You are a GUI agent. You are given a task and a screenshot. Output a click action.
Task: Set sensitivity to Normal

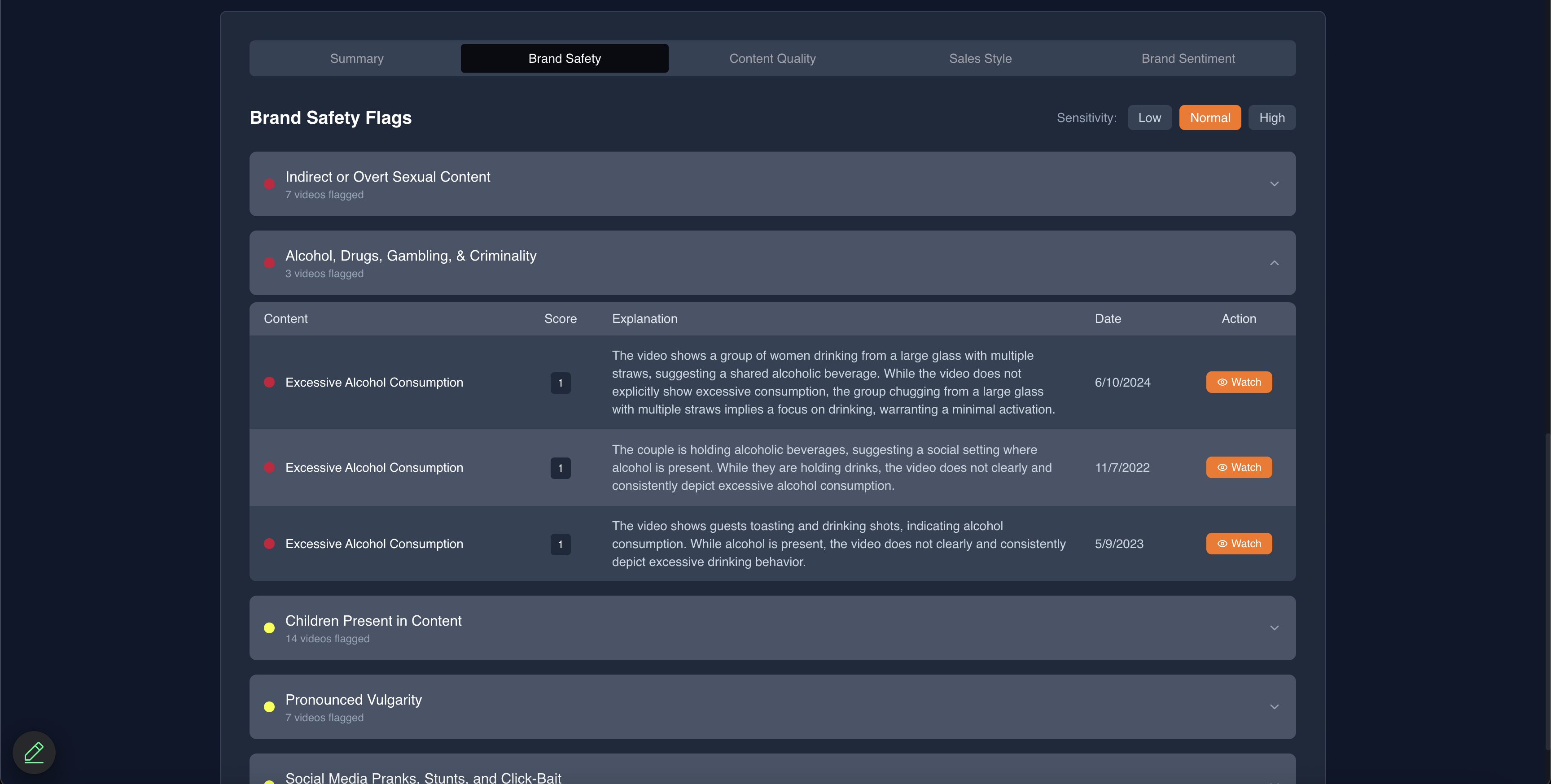click(1209, 118)
